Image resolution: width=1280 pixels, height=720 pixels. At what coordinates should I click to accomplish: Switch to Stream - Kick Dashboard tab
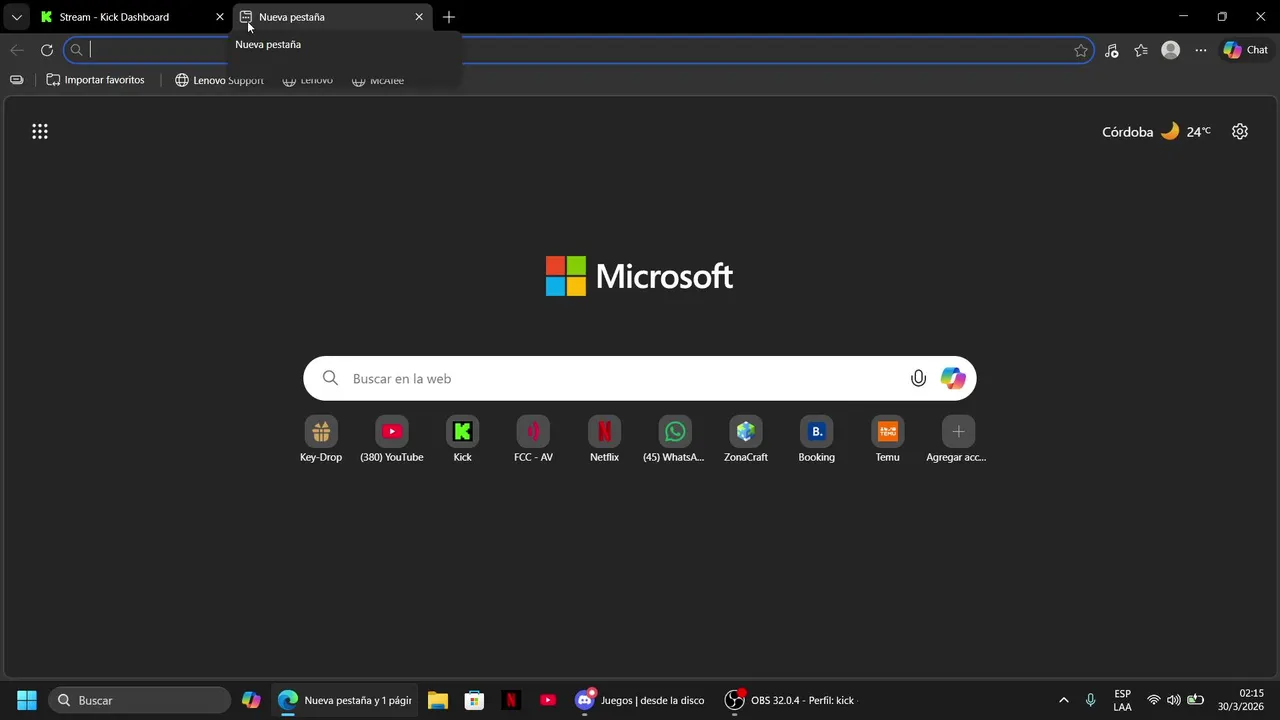coord(132,17)
